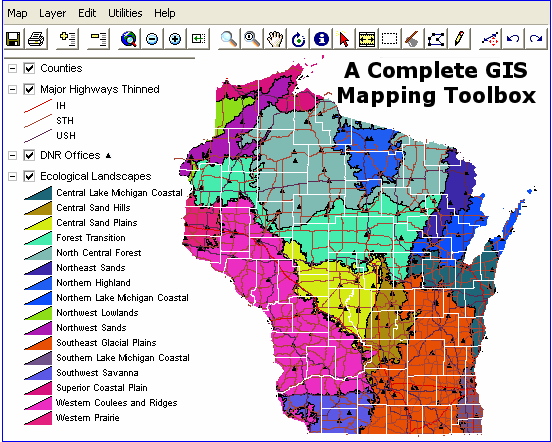The height and width of the screenshot is (442, 552).
Task: Choose the pencil edit tool
Action: click(459, 38)
